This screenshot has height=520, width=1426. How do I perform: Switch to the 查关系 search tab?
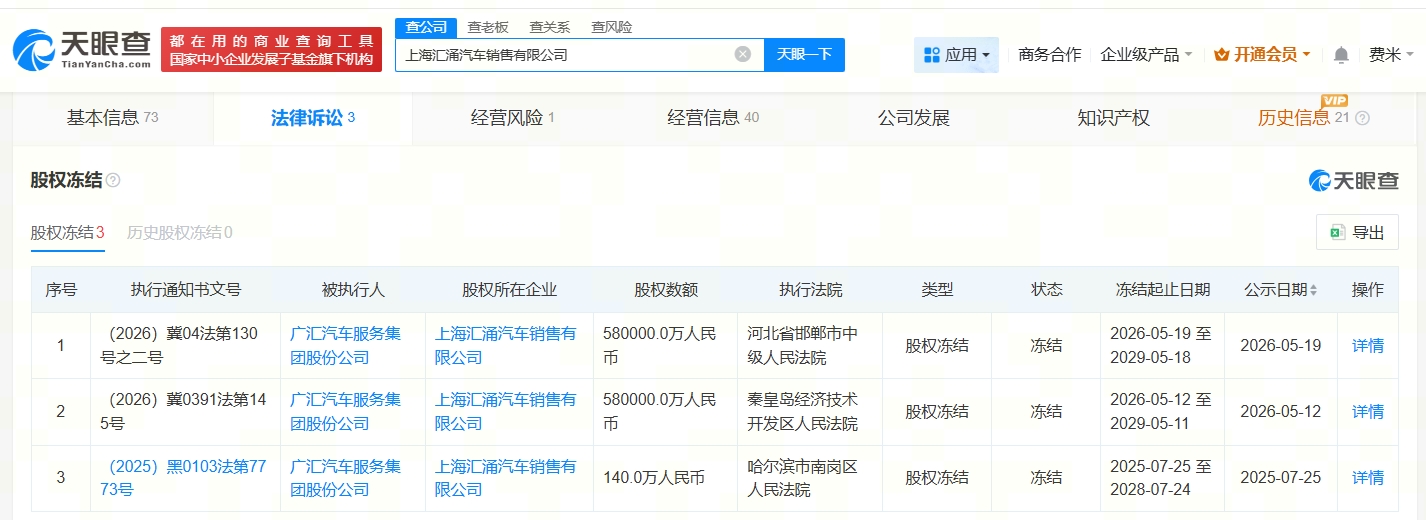(550, 27)
